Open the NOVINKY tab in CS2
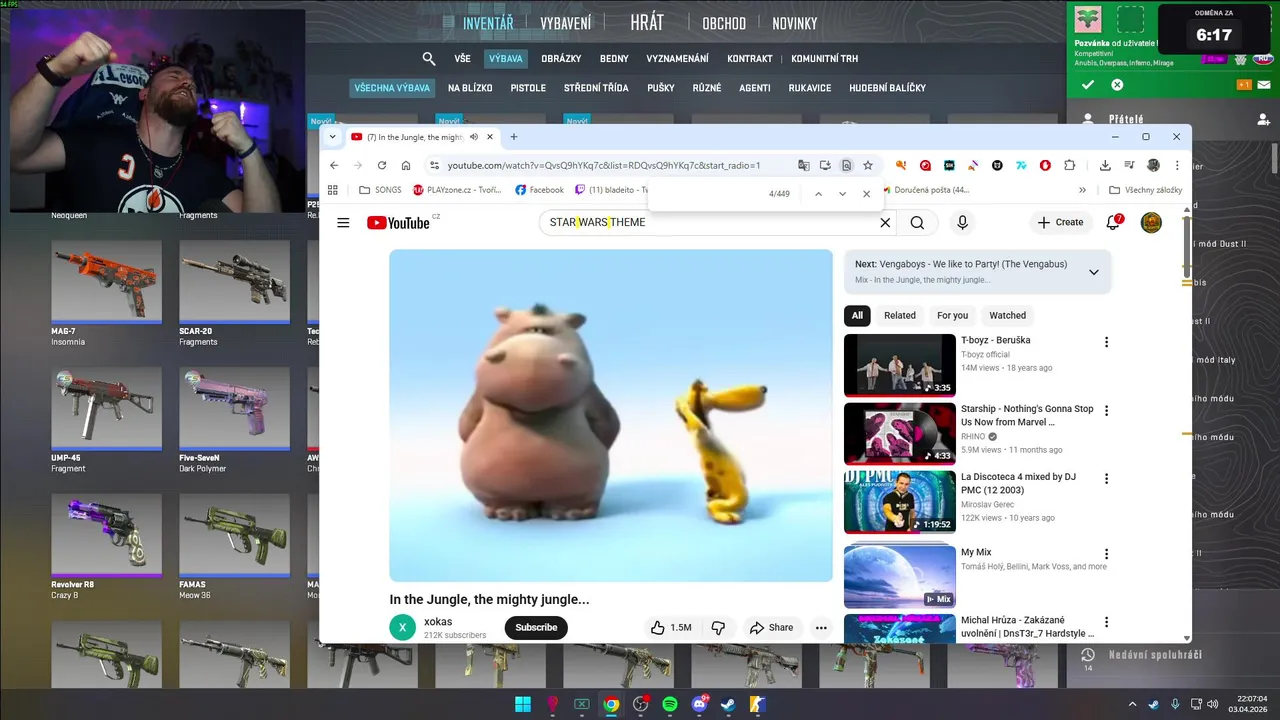 (795, 23)
